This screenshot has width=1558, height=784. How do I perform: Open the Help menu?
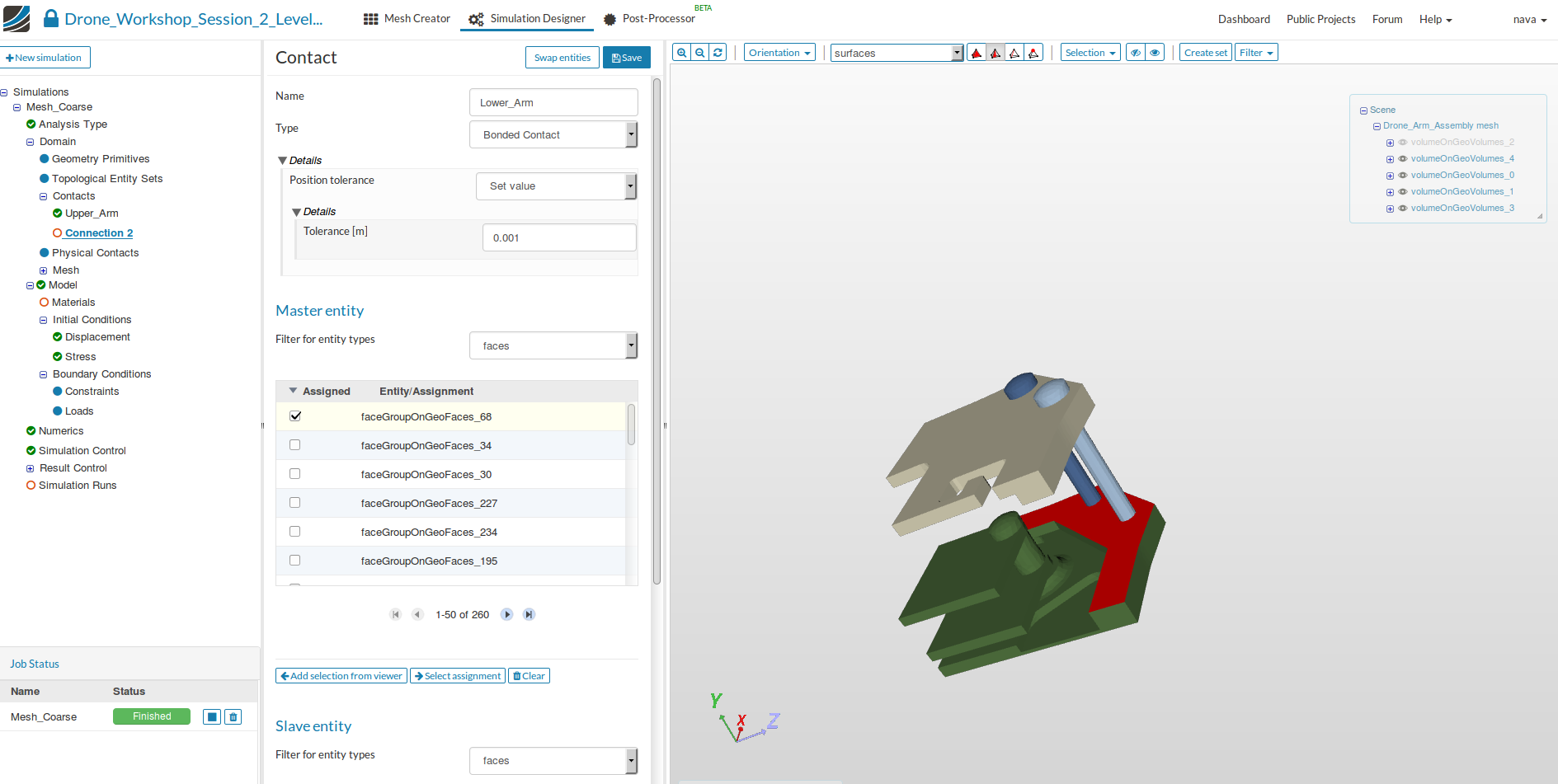pyautogui.click(x=1435, y=19)
